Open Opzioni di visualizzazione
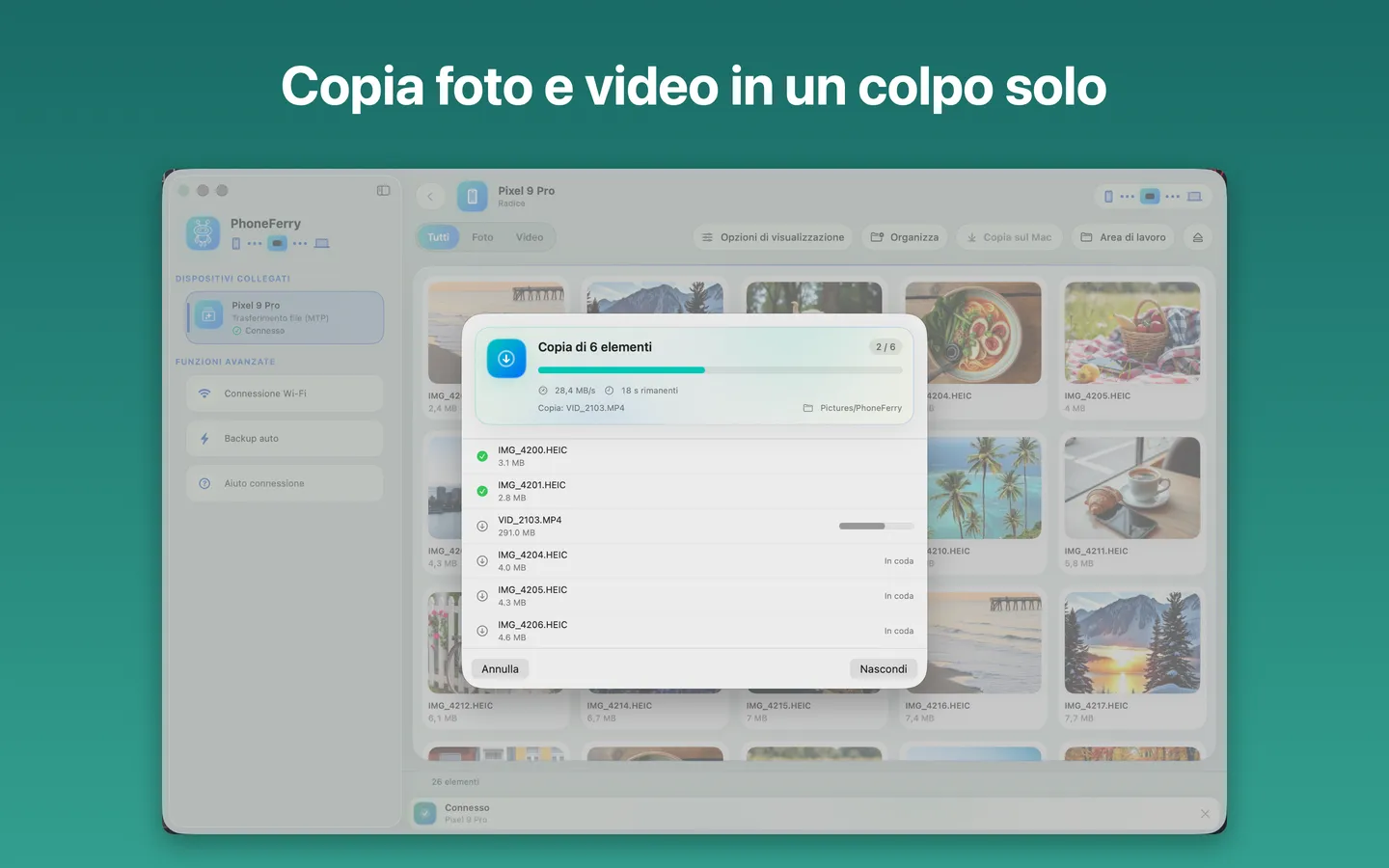 (773, 237)
